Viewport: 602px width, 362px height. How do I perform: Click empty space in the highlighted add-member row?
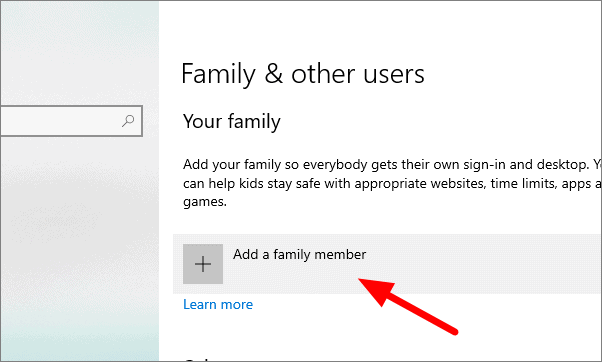pyautogui.click(x=480, y=264)
